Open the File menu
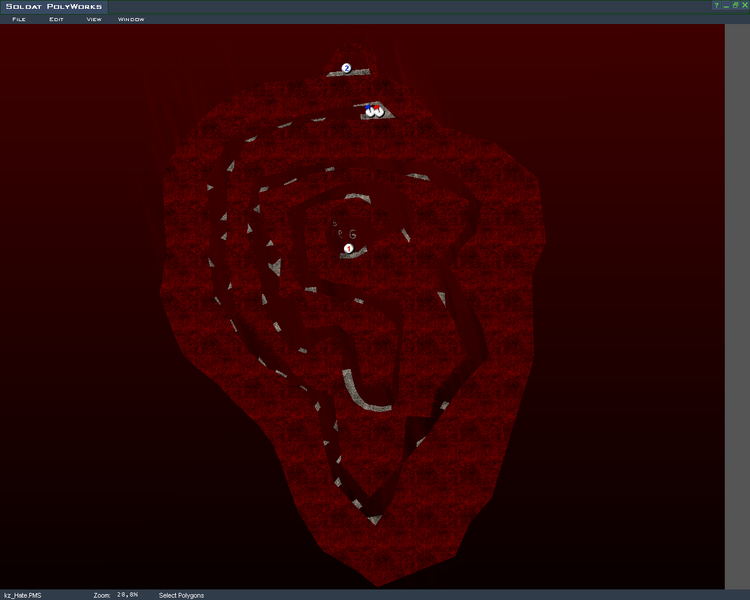 click(x=19, y=19)
